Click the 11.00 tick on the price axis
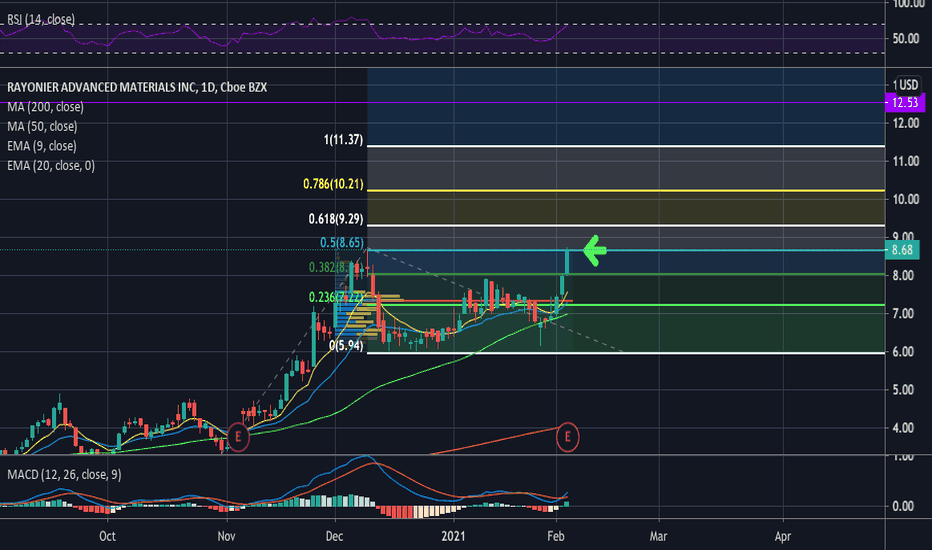Screen dimensions: 932x550 906,161
